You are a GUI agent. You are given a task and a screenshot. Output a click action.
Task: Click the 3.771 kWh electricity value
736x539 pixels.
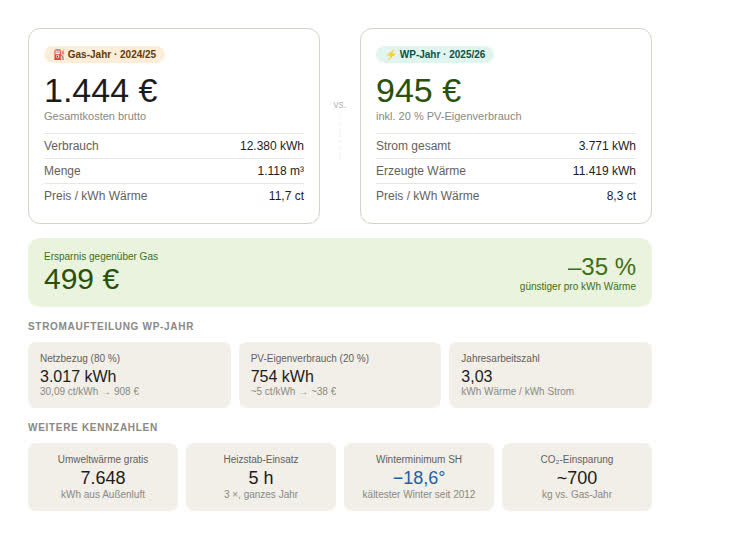click(x=607, y=146)
